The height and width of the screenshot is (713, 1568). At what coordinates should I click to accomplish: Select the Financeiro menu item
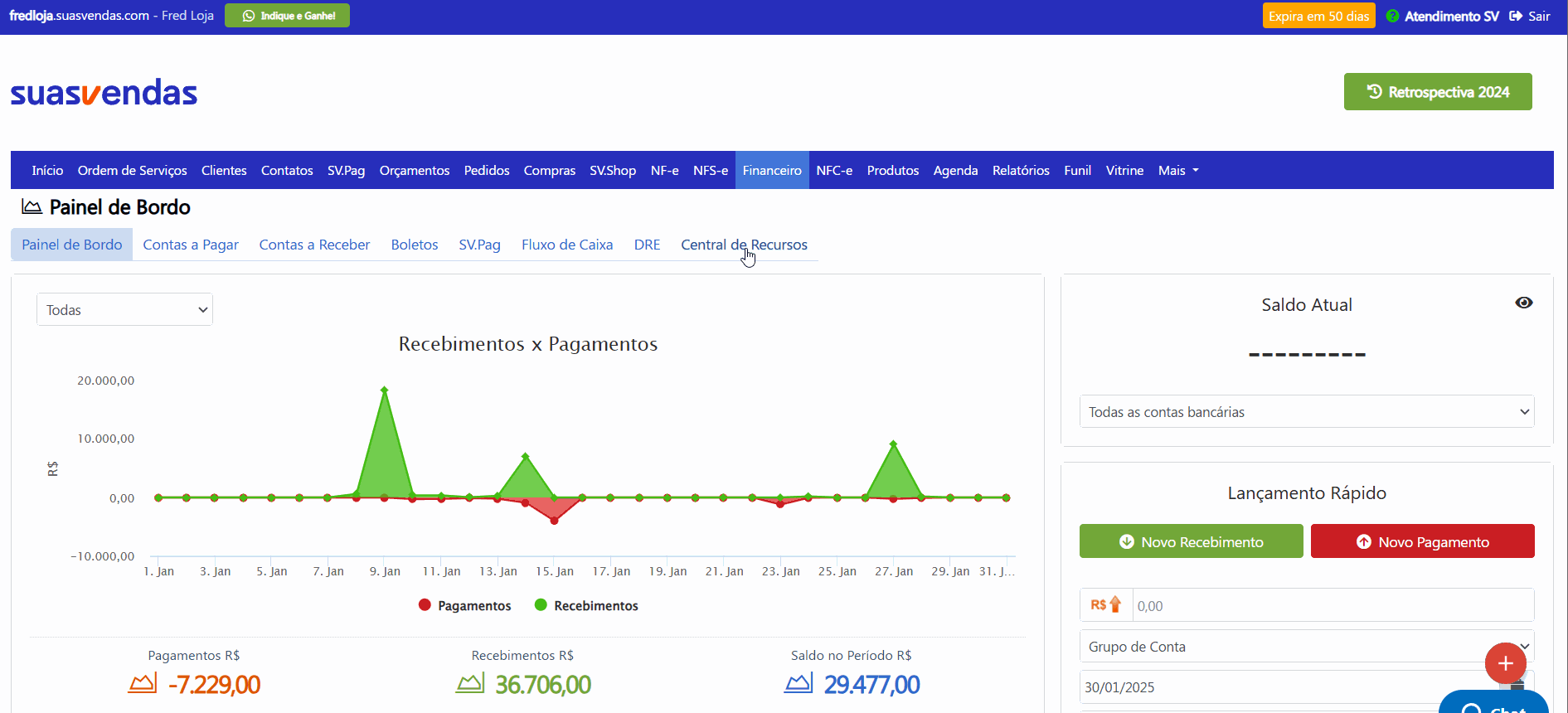[772, 170]
